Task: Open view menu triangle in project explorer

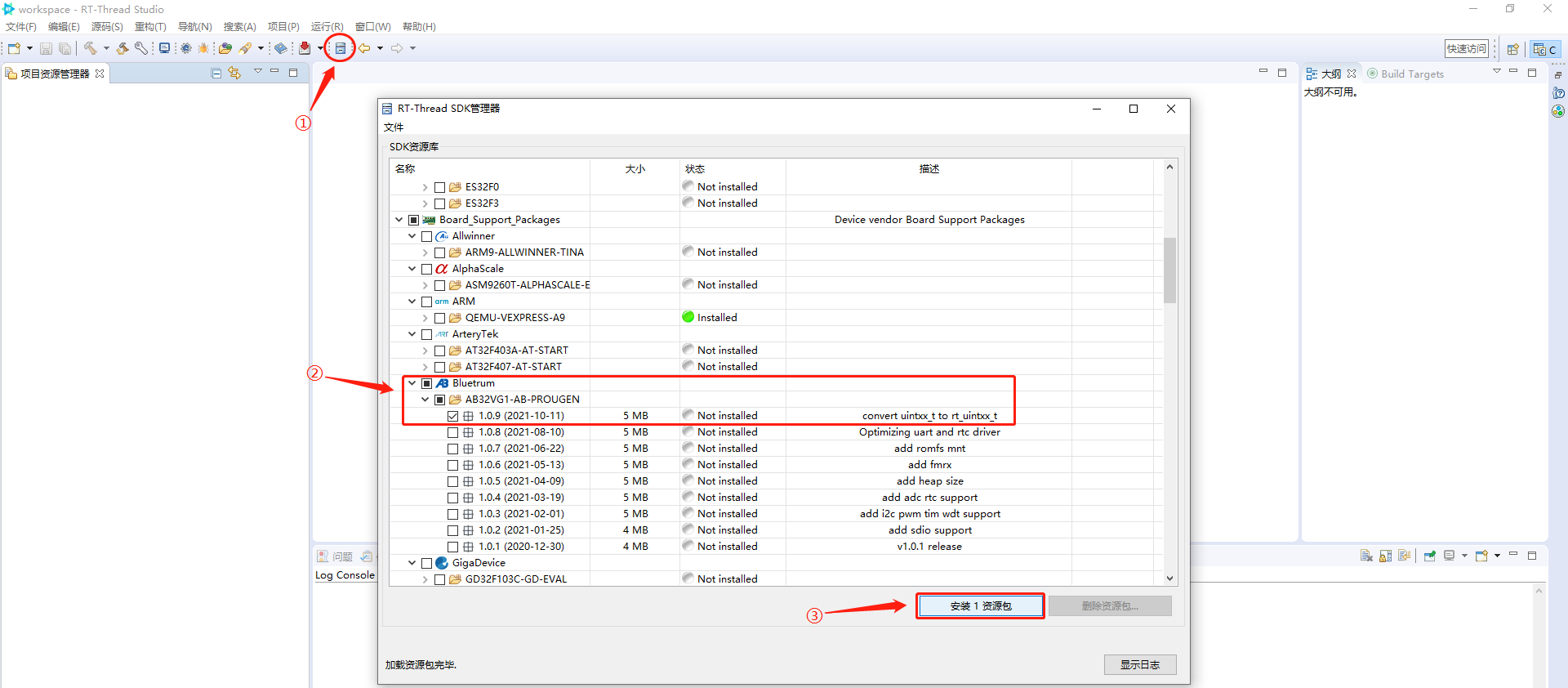Action: pos(258,72)
